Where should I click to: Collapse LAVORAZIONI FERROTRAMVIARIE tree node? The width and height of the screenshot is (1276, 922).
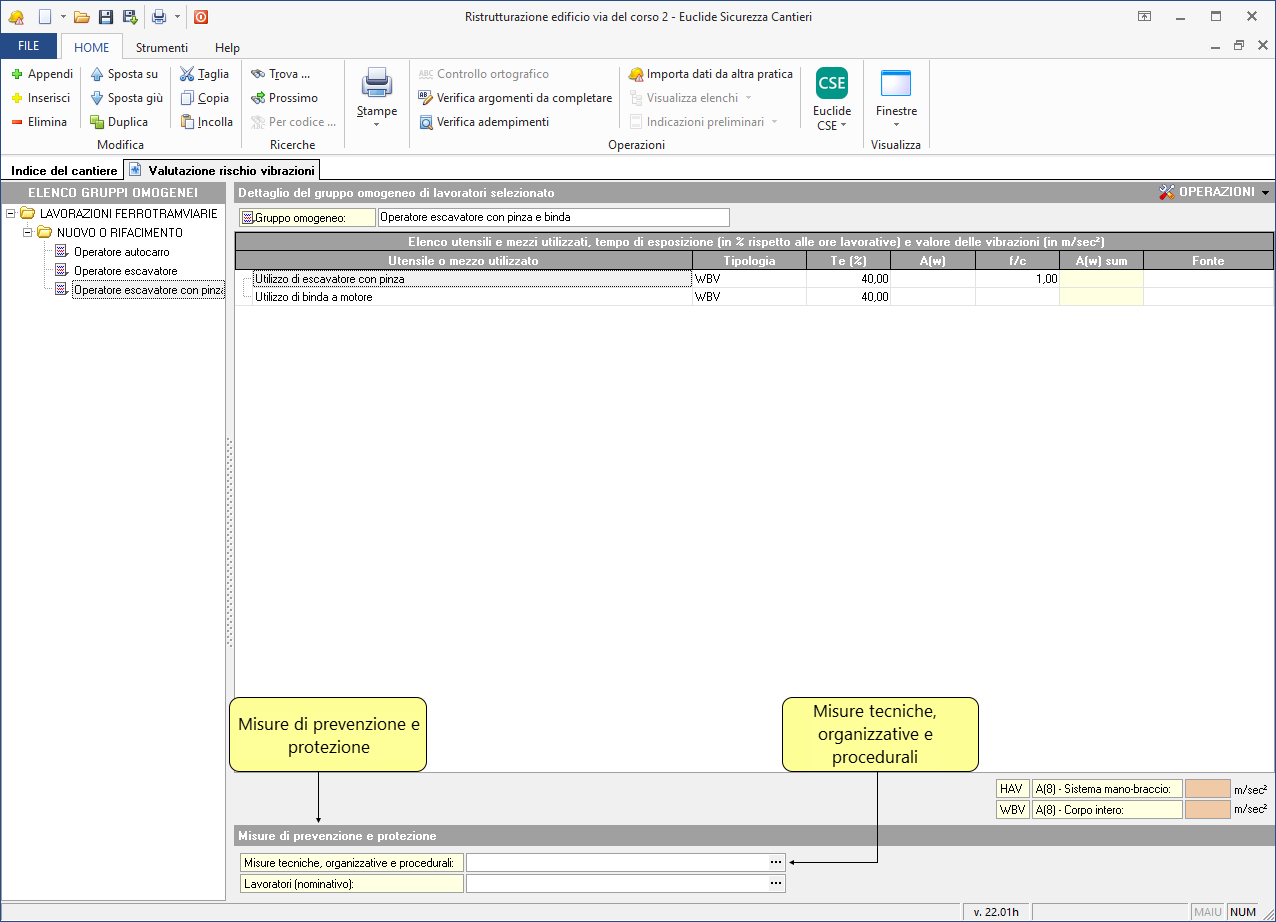click(x=11, y=214)
